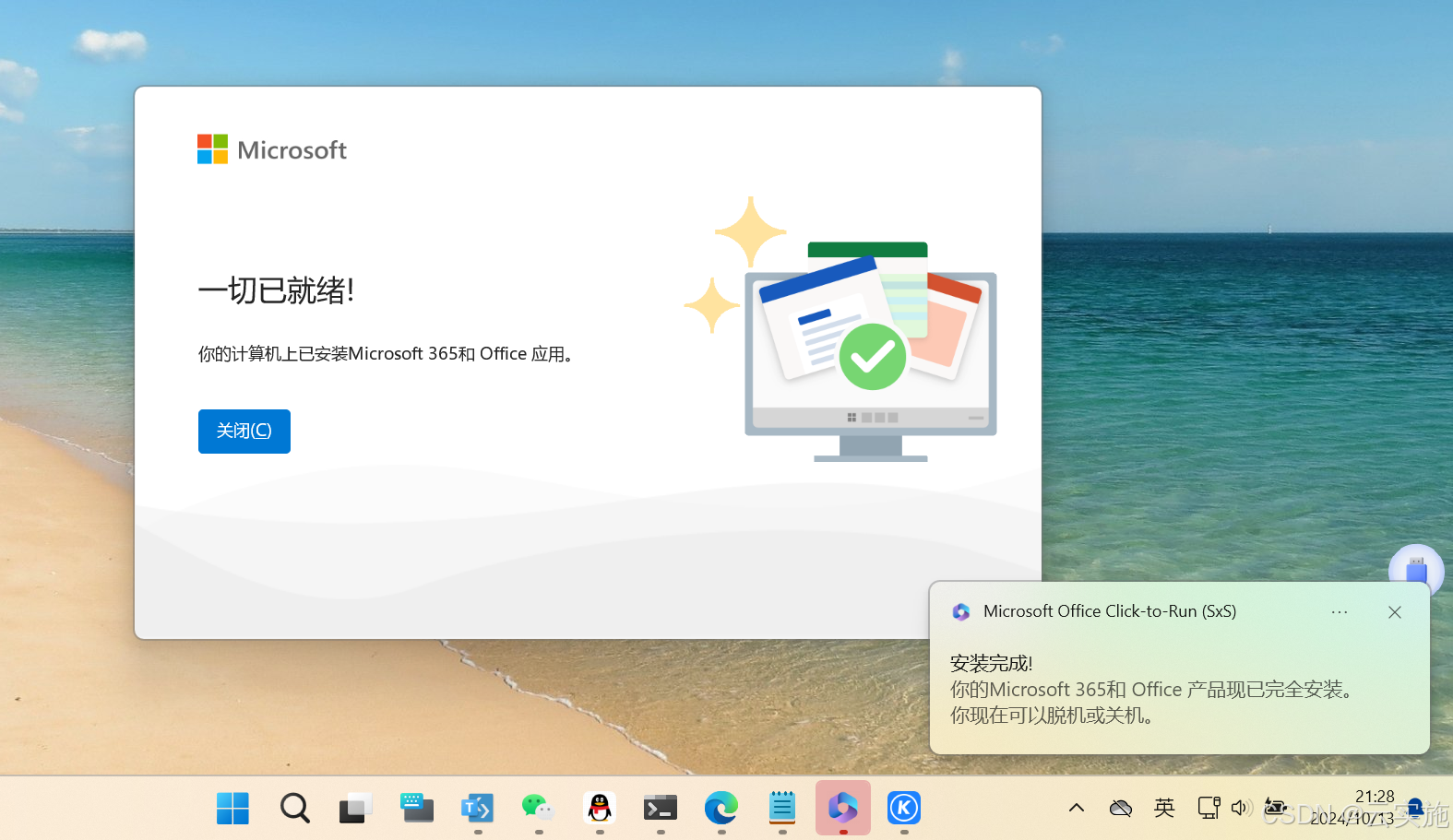
Task: Expand hidden system tray icons chevron
Action: [1077, 809]
